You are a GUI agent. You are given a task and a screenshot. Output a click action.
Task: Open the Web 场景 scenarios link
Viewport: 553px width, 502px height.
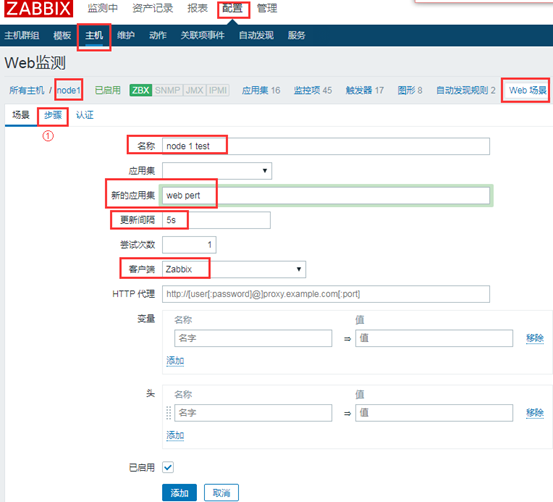pyautogui.click(x=528, y=90)
